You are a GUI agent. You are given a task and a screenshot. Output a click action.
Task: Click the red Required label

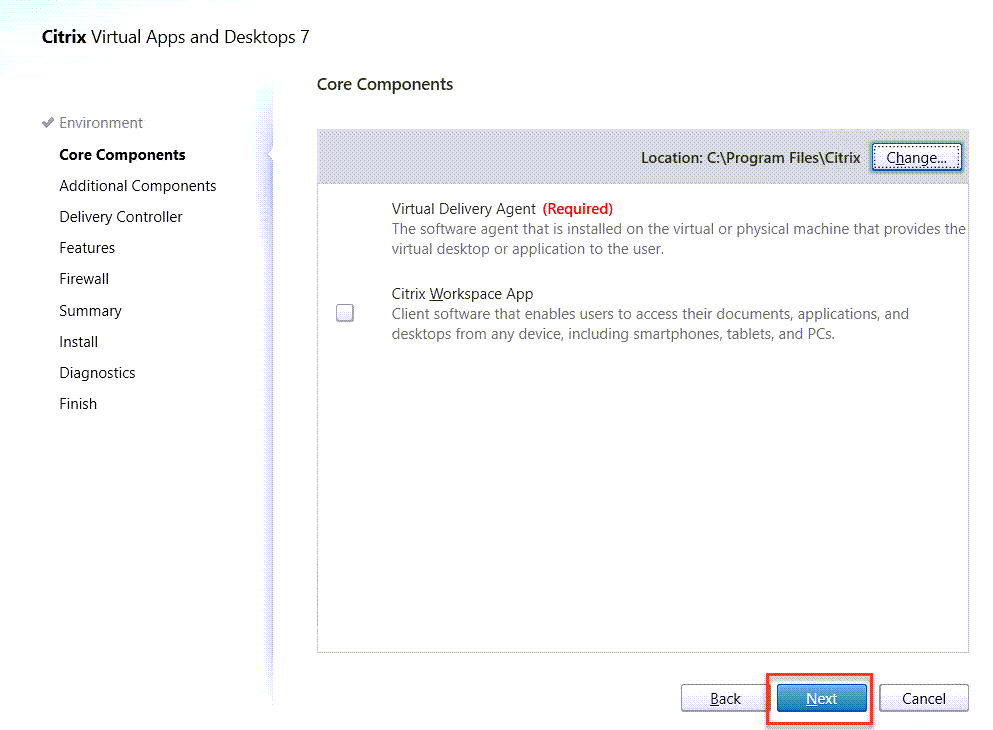577,209
